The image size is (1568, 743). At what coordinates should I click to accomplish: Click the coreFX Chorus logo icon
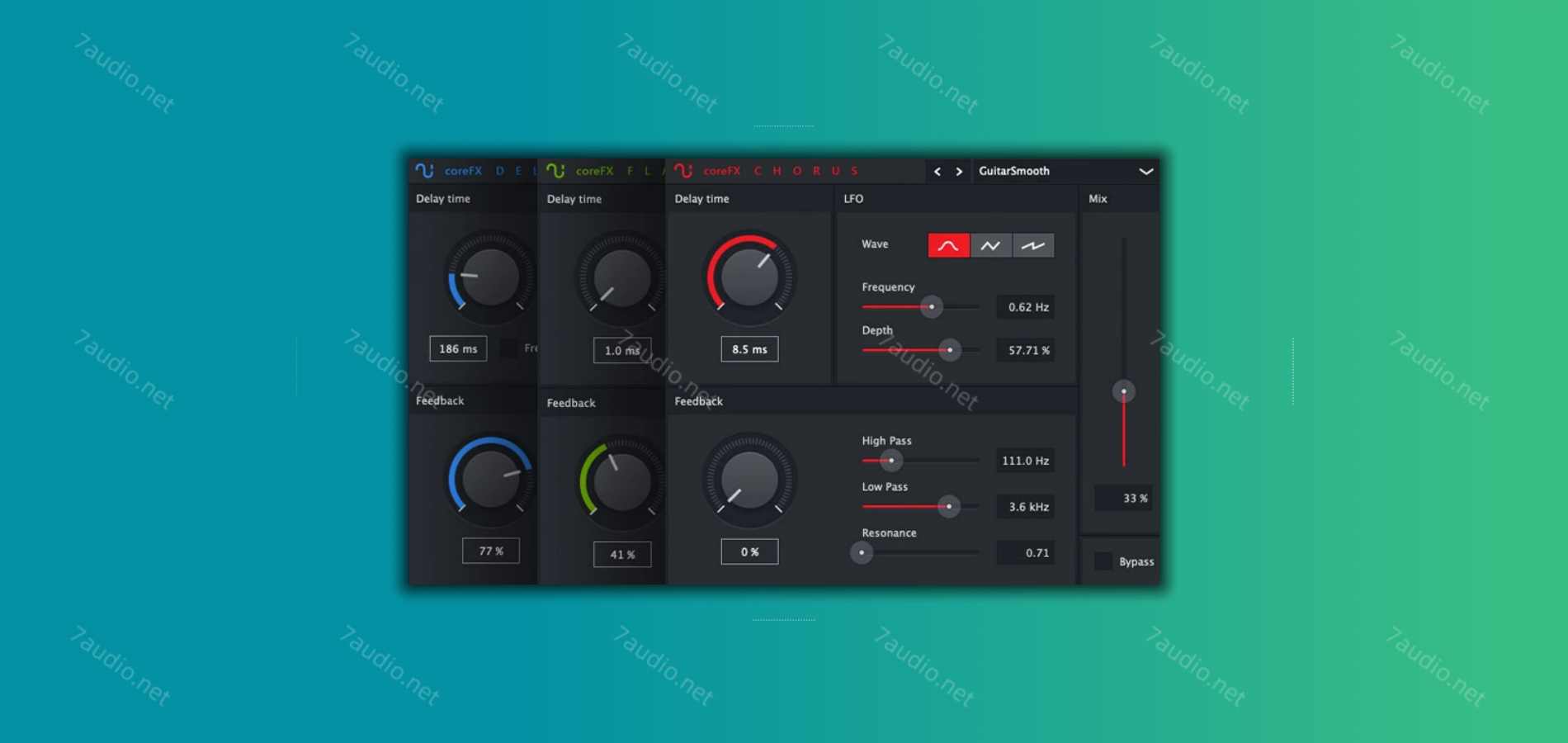coord(683,170)
